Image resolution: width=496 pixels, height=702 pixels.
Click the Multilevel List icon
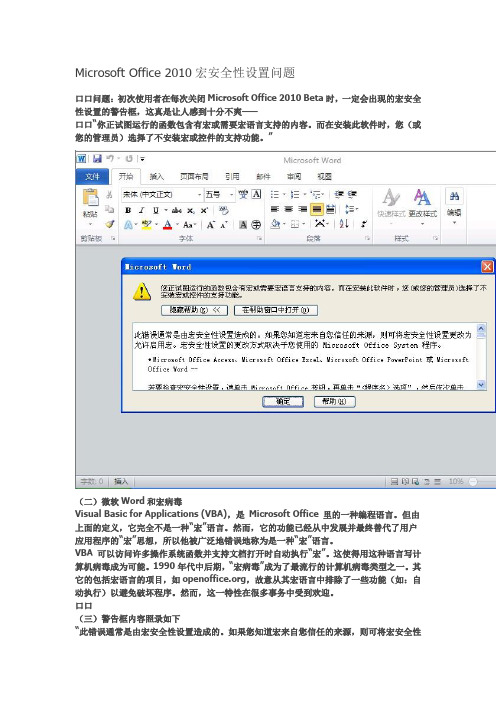316,194
